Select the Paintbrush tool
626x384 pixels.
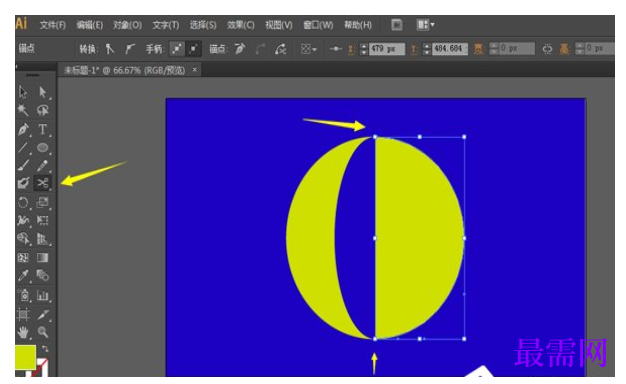tap(23, 165)
